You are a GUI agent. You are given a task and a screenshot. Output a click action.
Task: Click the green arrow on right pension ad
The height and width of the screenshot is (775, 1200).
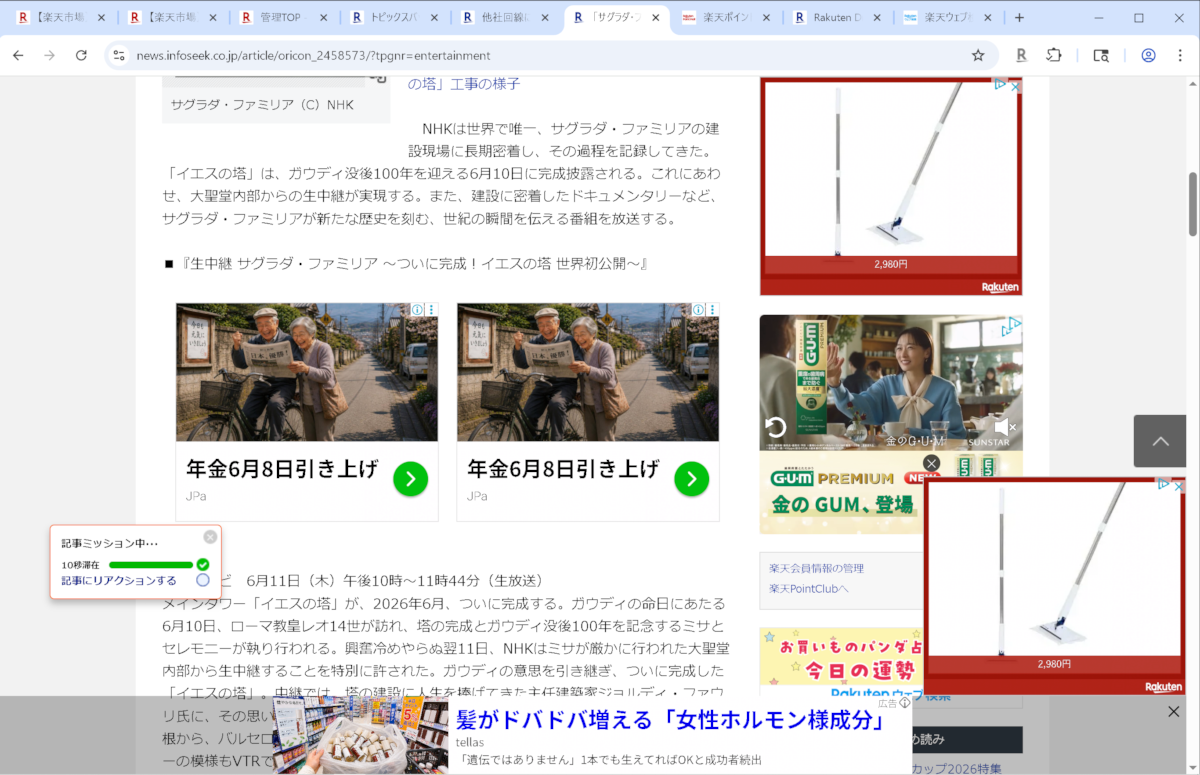[x=691, y=479]
